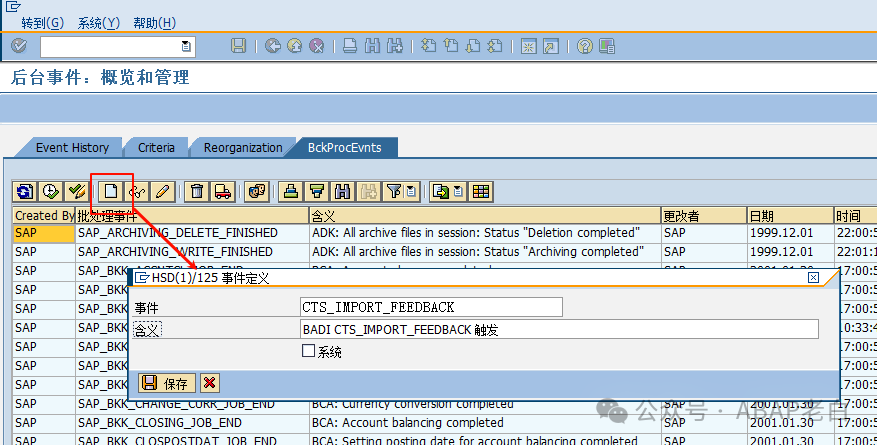The width and height of the screenshot is (877, 445).
Task: Click the Enter checkmark icon in the SAP toolbar
Action: coord(19,46)
